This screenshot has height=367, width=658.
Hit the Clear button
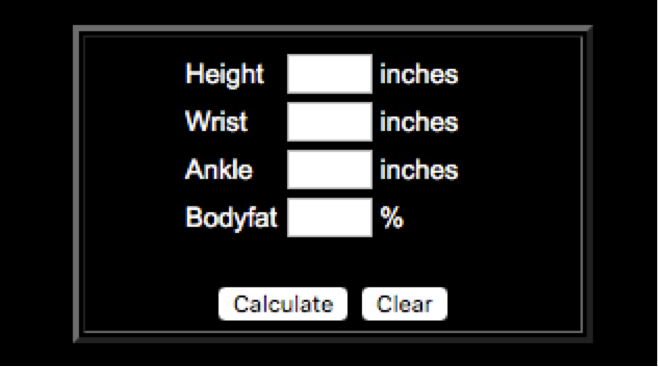coord(405,304)
